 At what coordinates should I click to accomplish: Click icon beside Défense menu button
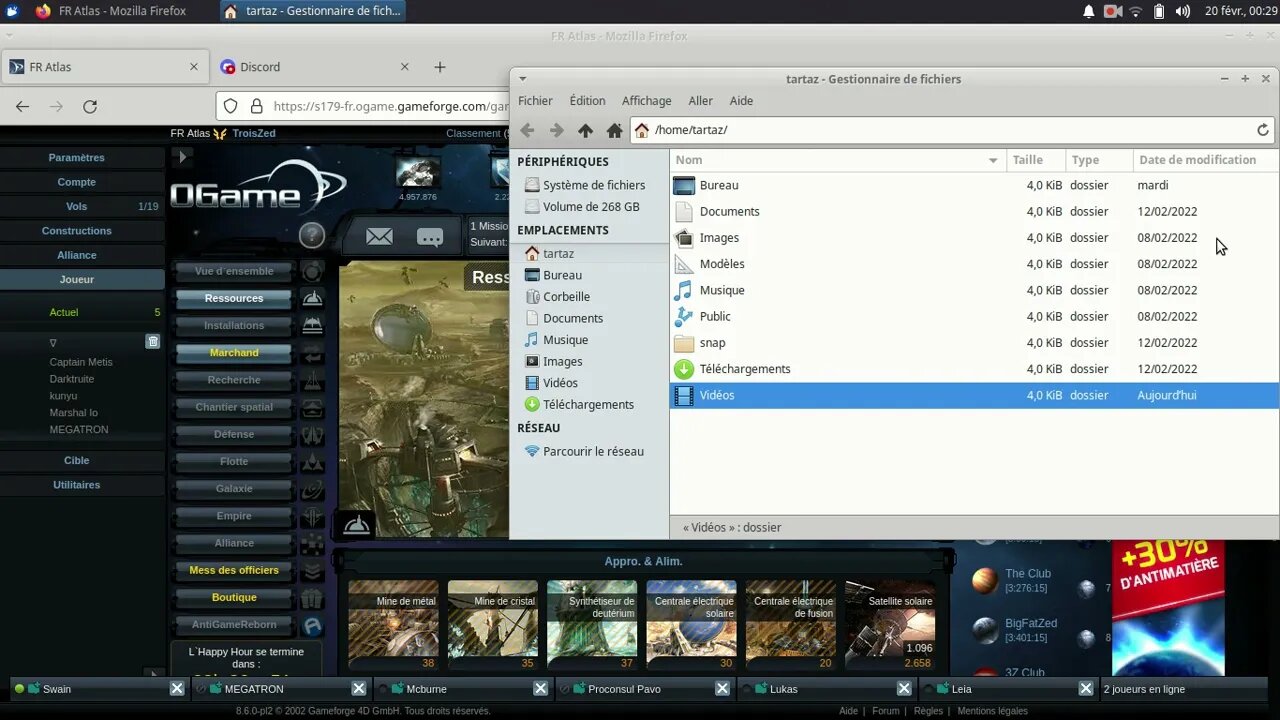point(313,434)
